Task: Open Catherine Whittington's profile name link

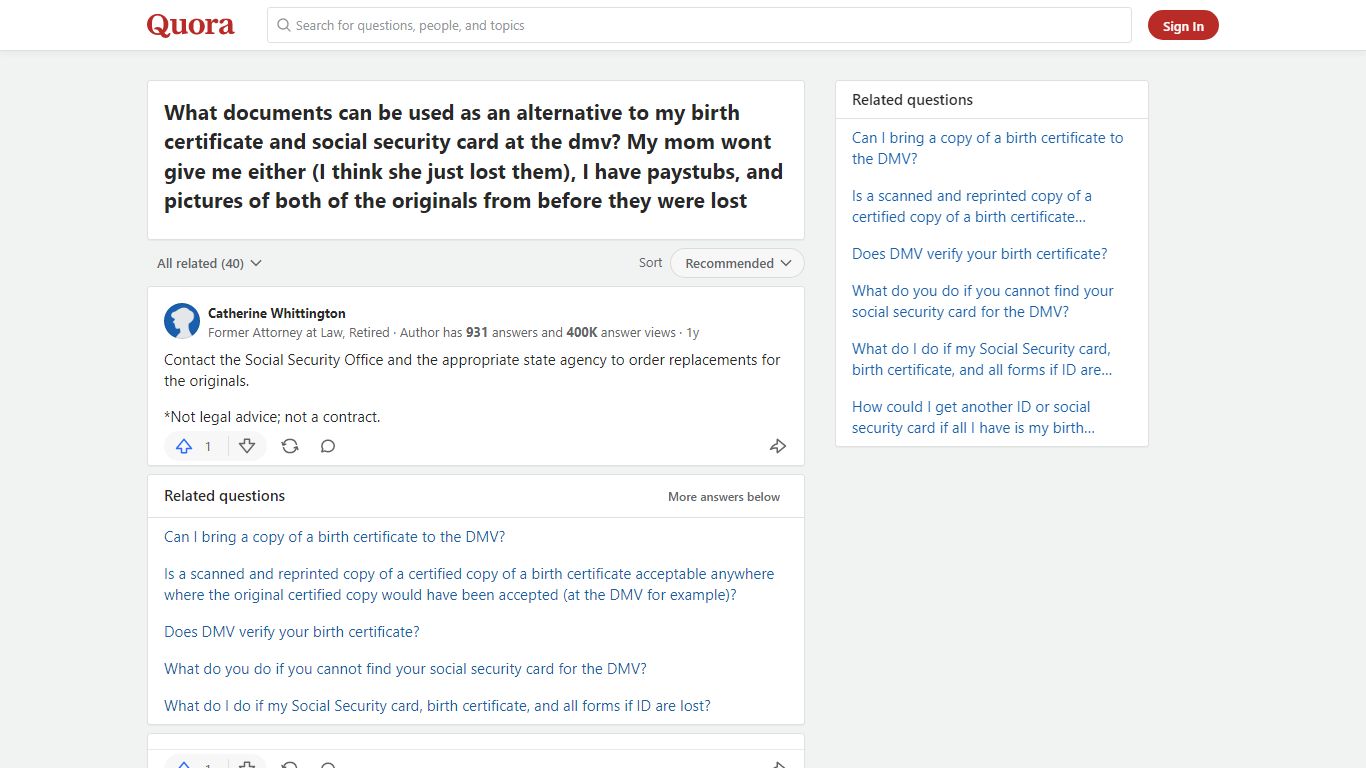Action: (277, 313)
